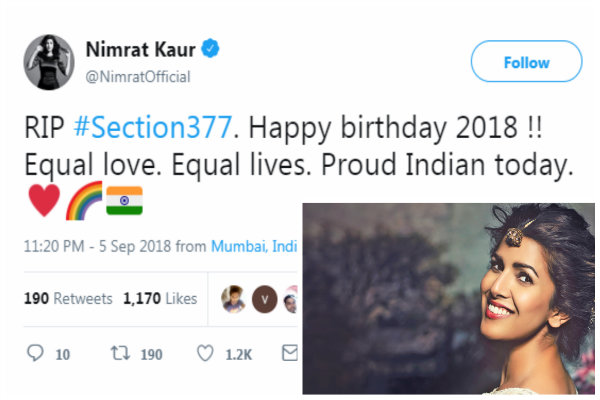The height and width of the screenshot is (400, 600).
Task: Click the first liker's photo avatar
Action: (234, 297)
